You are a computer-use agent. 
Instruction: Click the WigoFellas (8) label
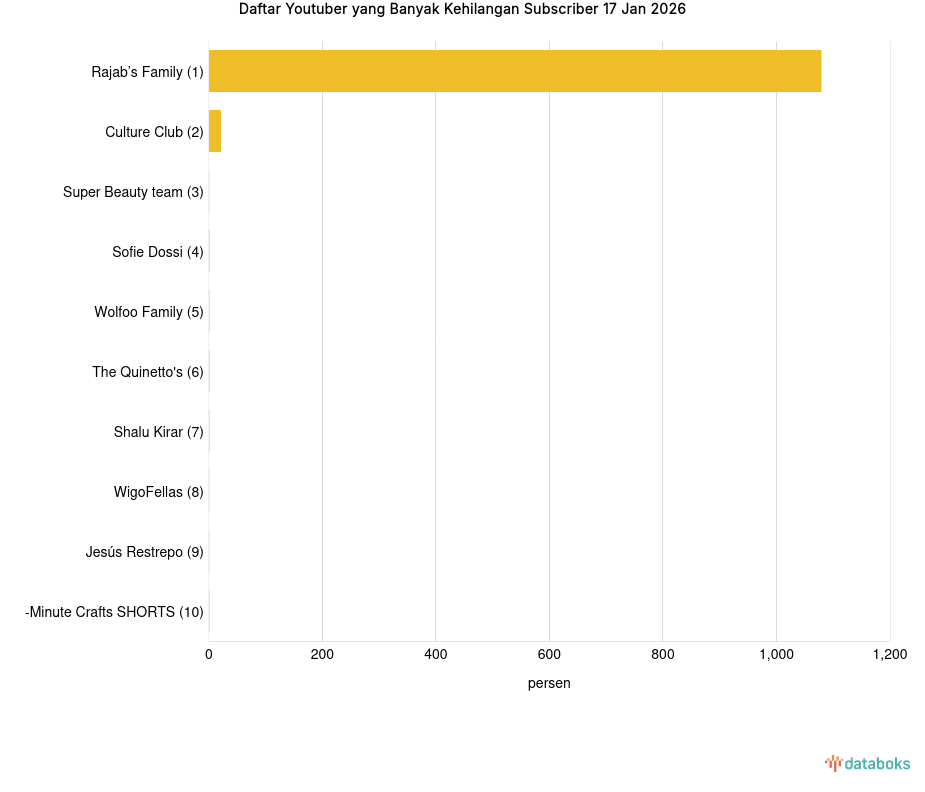158,492
